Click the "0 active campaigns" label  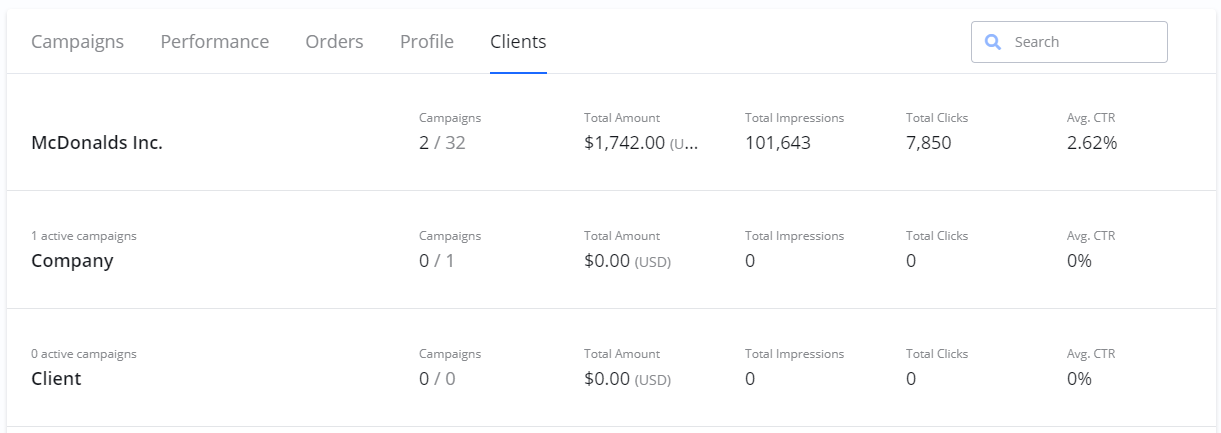click(84, 354)
